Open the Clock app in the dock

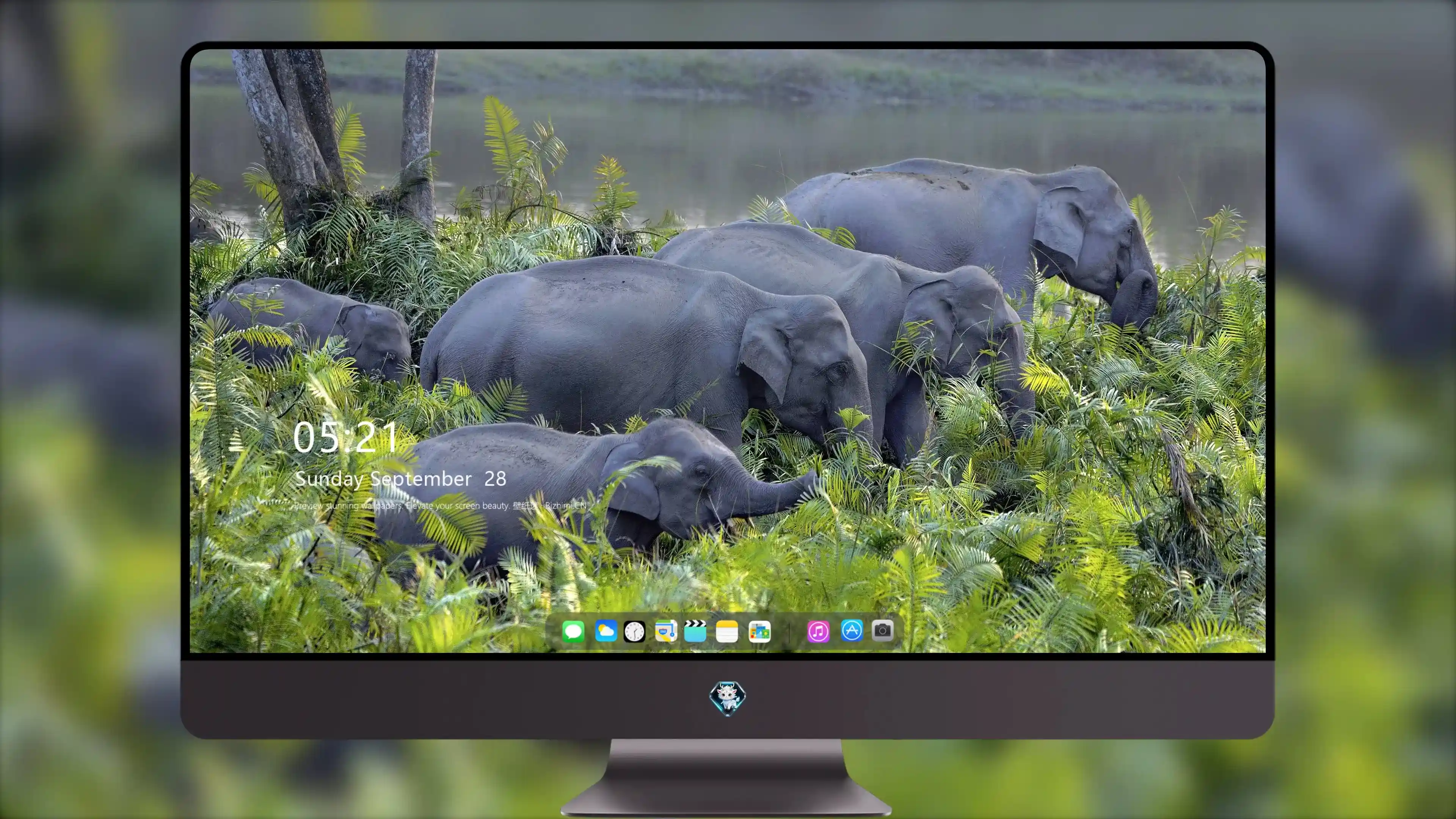pyautogui.click(x=634, y=631)
